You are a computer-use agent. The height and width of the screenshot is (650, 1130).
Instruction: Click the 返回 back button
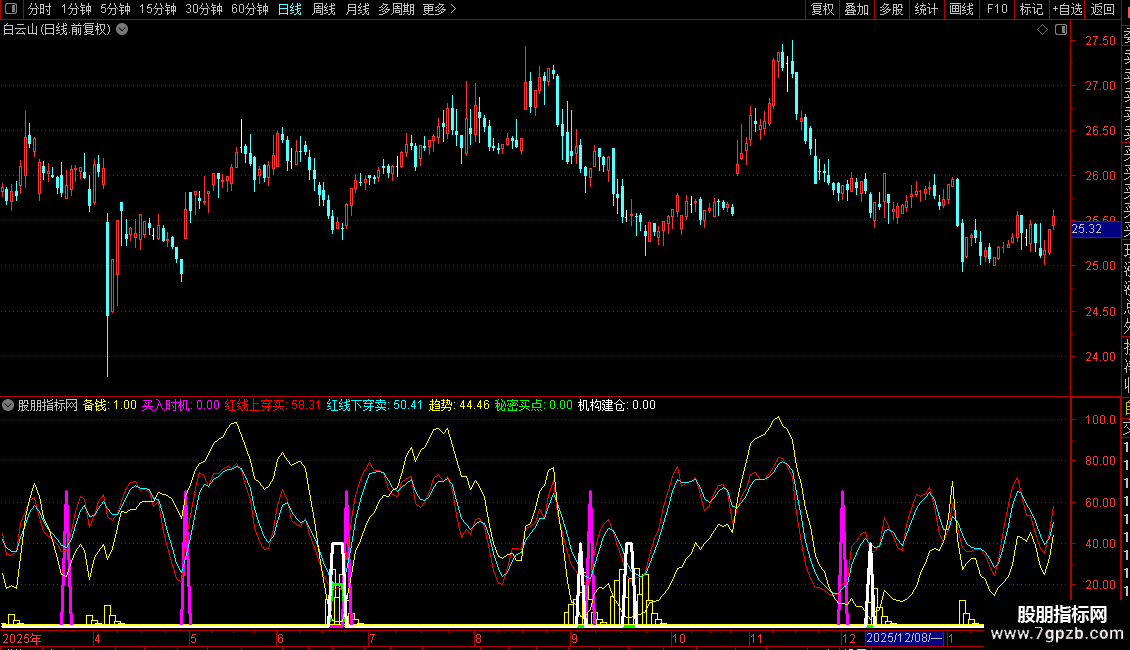(1103, 9)
